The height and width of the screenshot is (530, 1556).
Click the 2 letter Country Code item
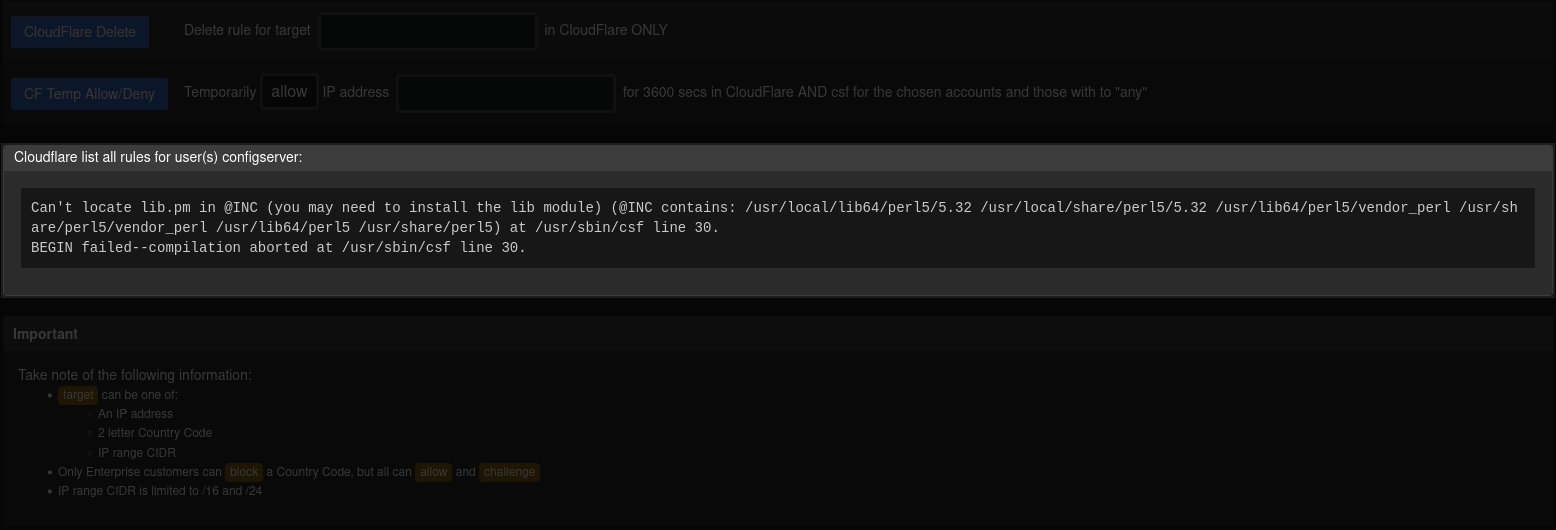click(x=155, y=433)
